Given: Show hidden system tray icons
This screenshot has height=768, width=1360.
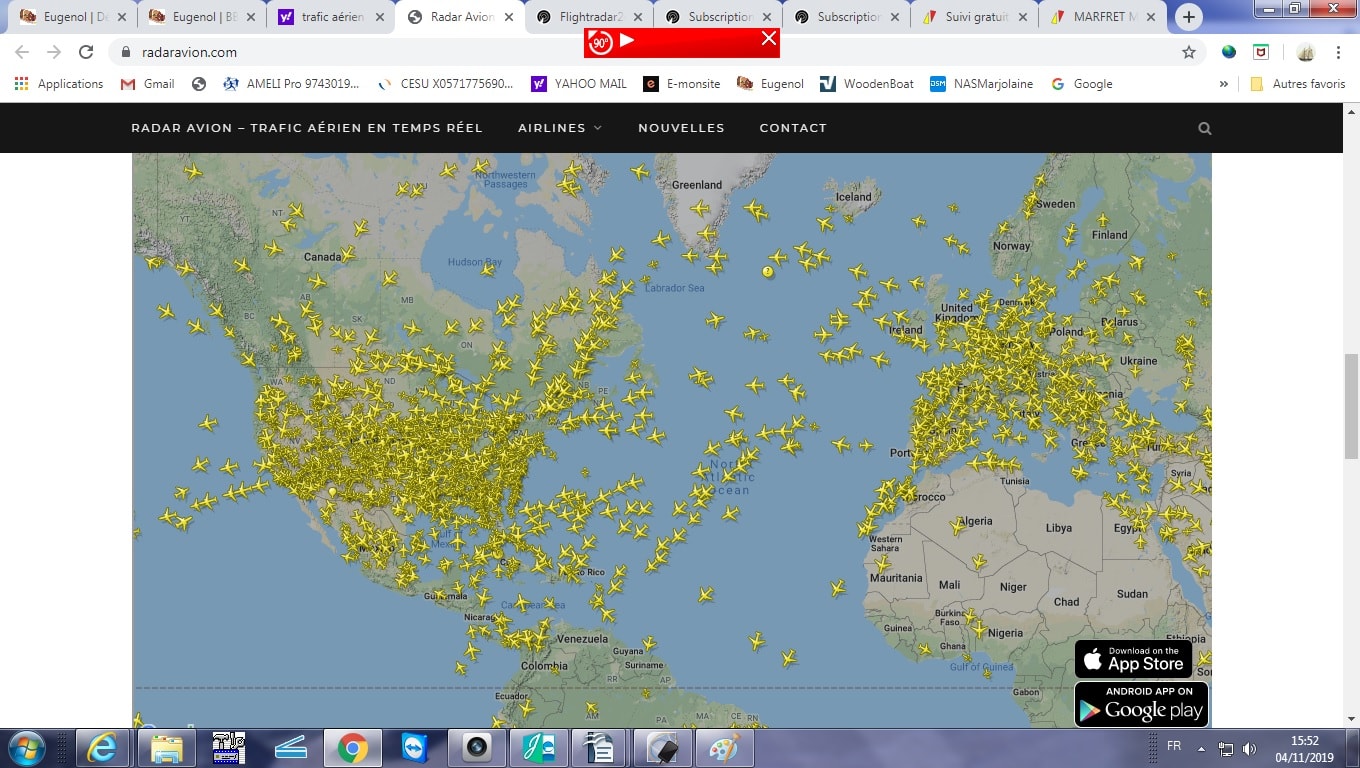Looking at the screenshot, I should 1201,749.
